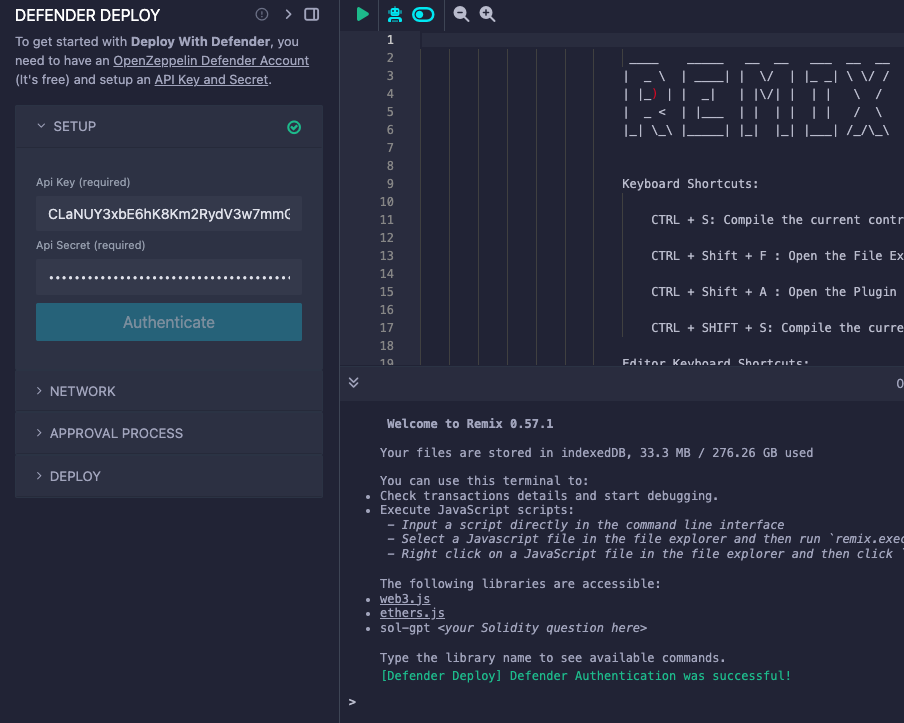Toggle the AI copilot switch in the toolbar

pyautogui.click(x=422, y=14)
